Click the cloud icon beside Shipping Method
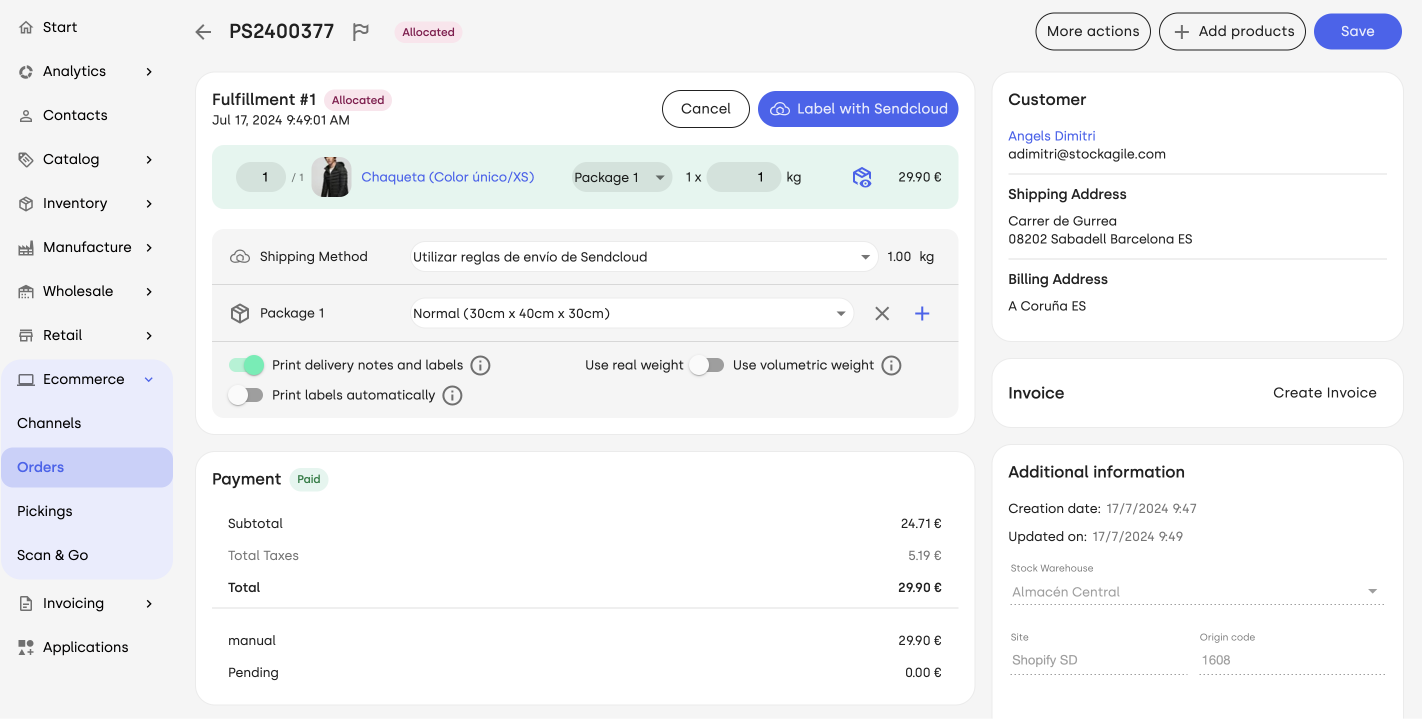The height and width of the screenshot is (719, 1422). click(x=240, y=256)
